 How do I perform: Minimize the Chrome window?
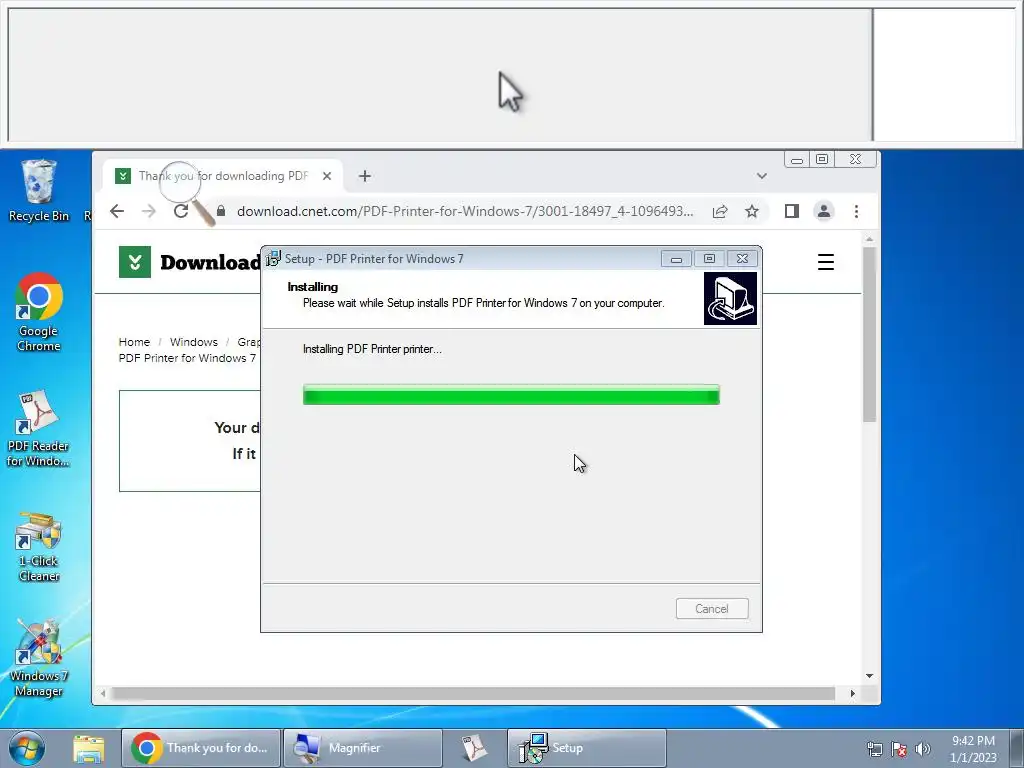[797, 159]
